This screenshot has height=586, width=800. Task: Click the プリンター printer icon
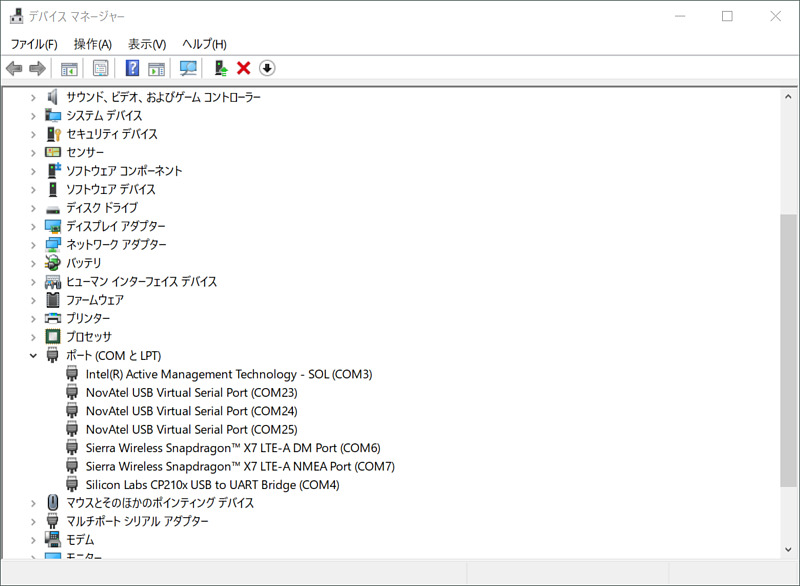click(53, 318)
